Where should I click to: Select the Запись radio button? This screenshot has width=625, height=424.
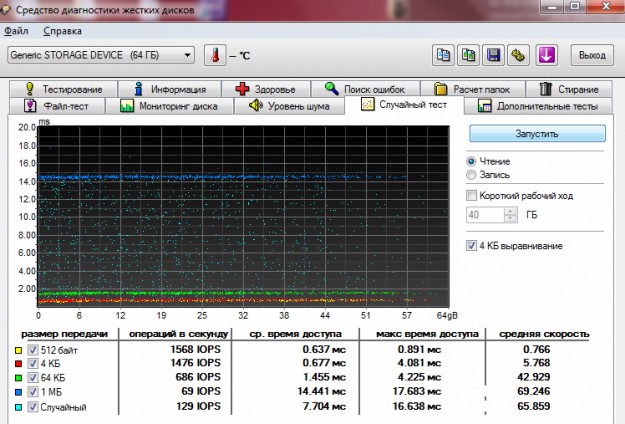coord(472,175)
